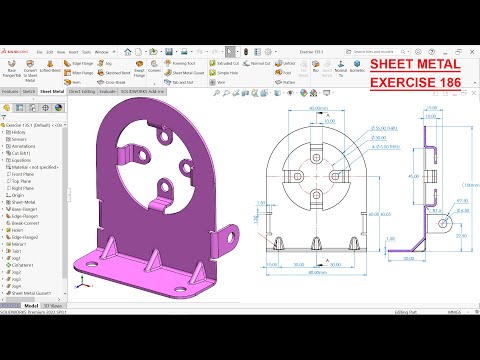Expand the Edge-Flange1 feature node
The image size is (480, 360).
click(x=3, y=216)
